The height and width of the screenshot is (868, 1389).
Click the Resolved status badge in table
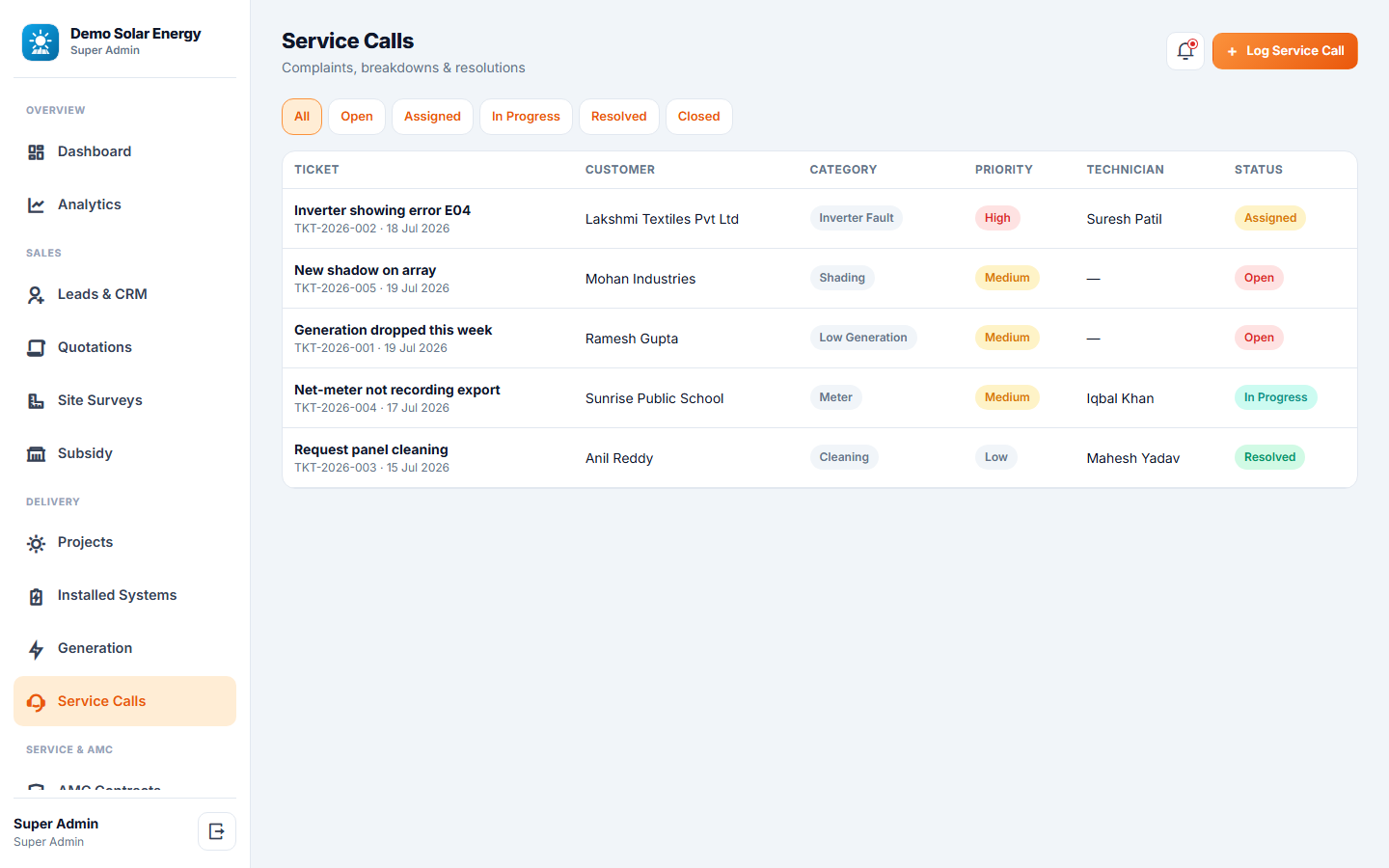(x=1269, y=457)
